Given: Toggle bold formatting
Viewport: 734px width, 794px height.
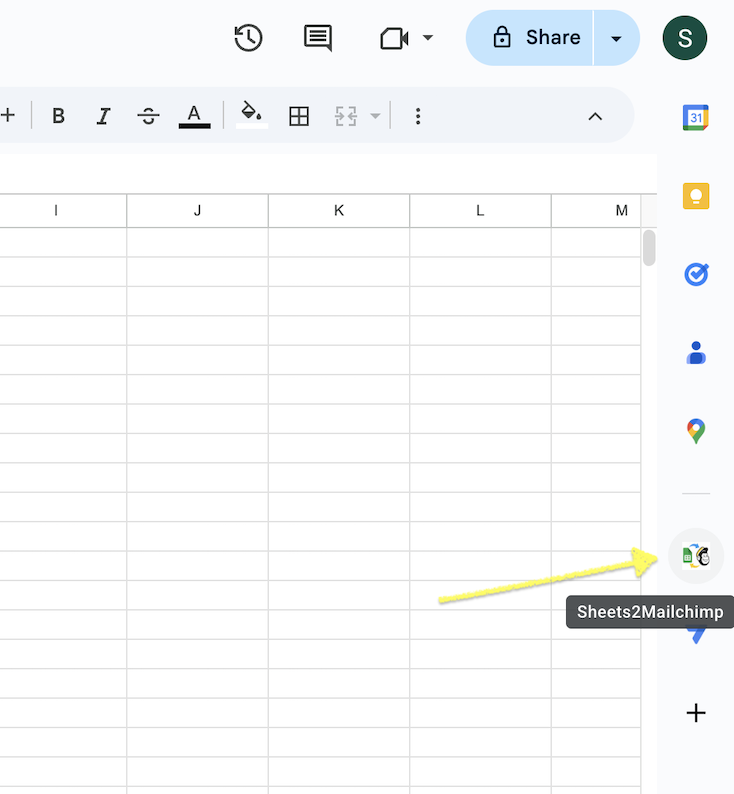Looking at the screenshot, I should (x=58, y=116).
